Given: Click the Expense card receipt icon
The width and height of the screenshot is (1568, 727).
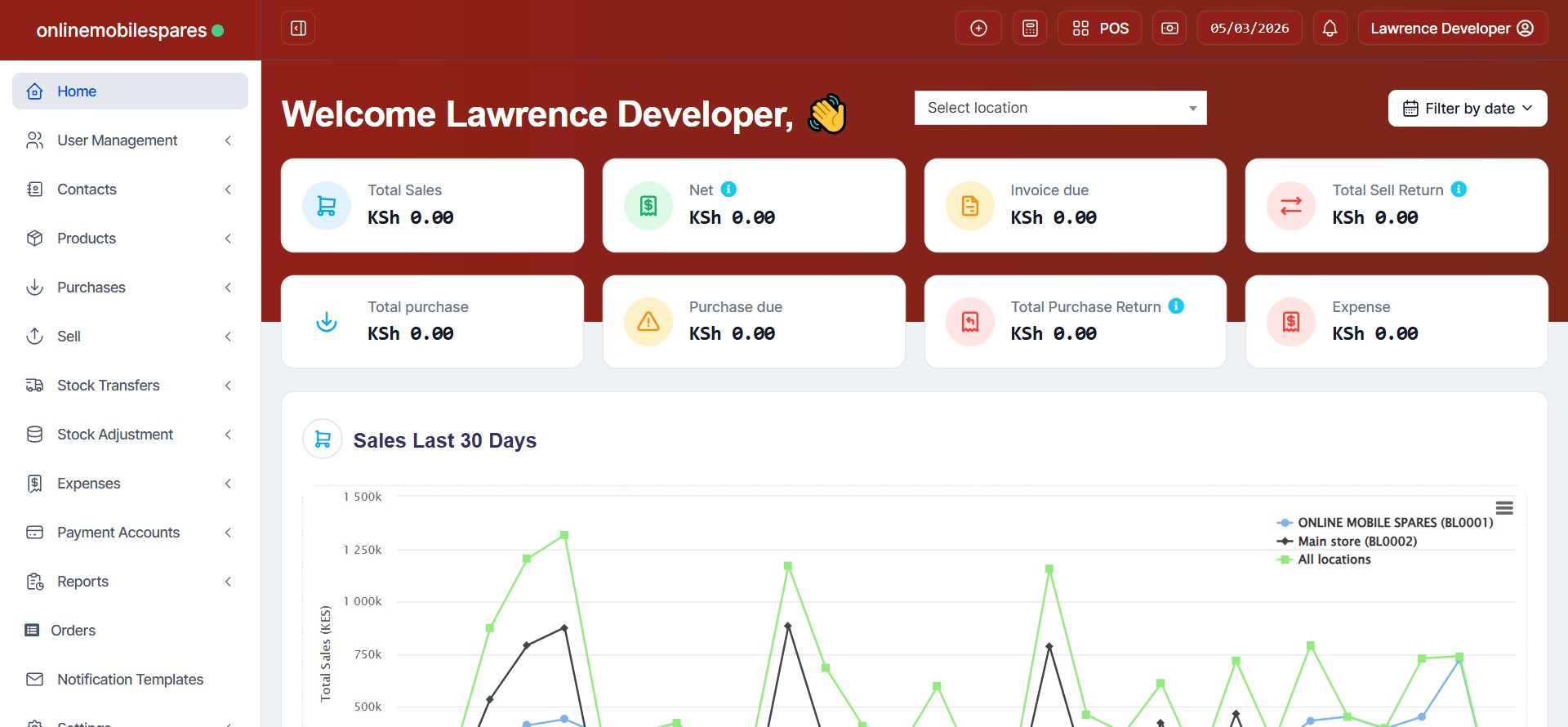Looking at the screenshot, I should tap(1291, 322).
